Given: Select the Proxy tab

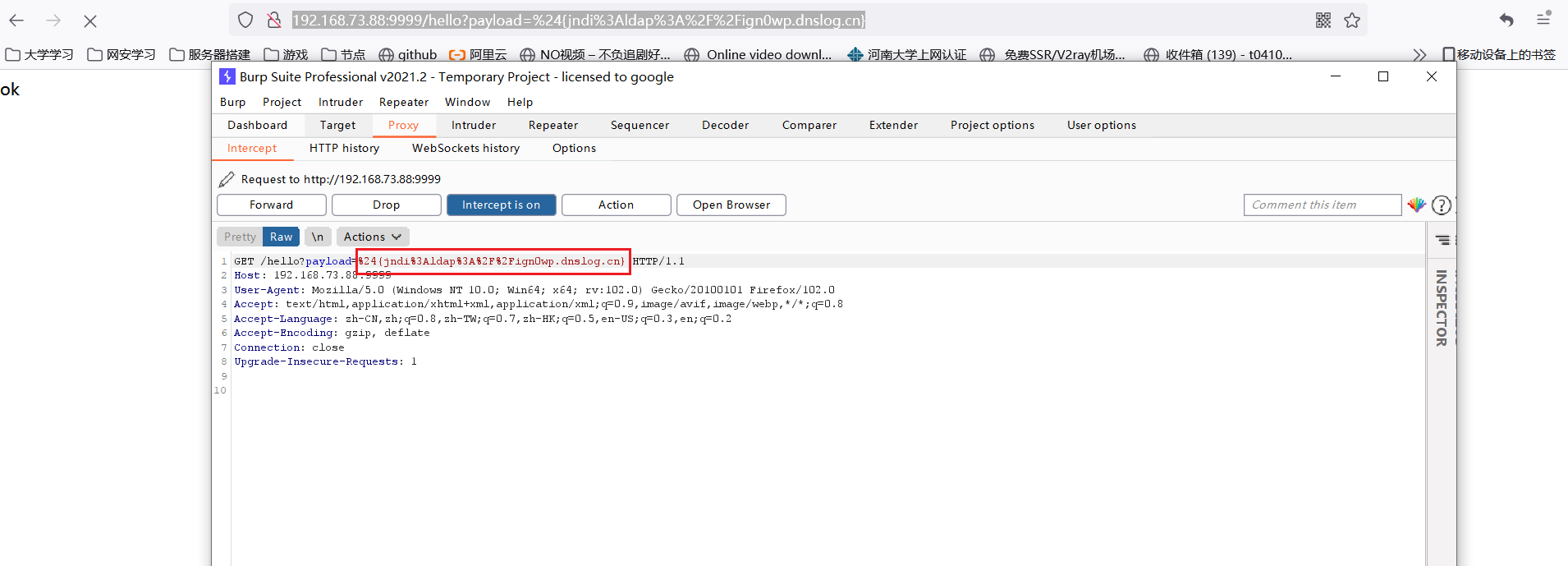Looking at the screenshot, I should pos(404,125).
